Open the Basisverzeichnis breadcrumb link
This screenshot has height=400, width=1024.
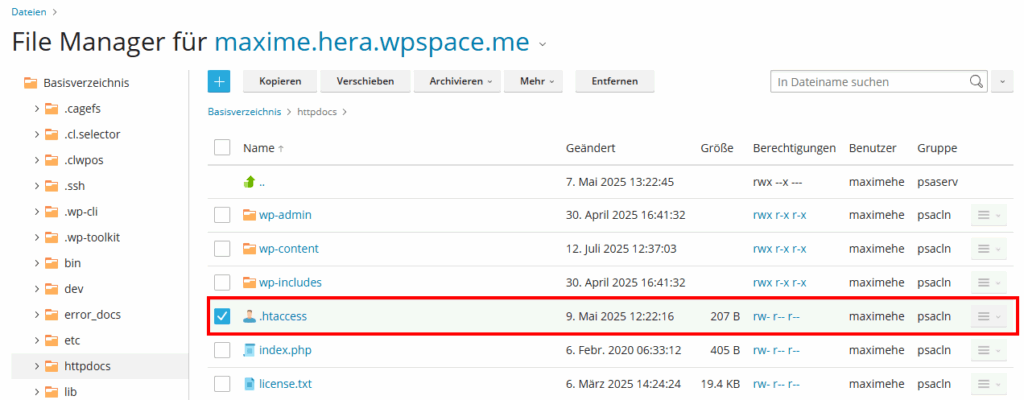coord(244,112)
